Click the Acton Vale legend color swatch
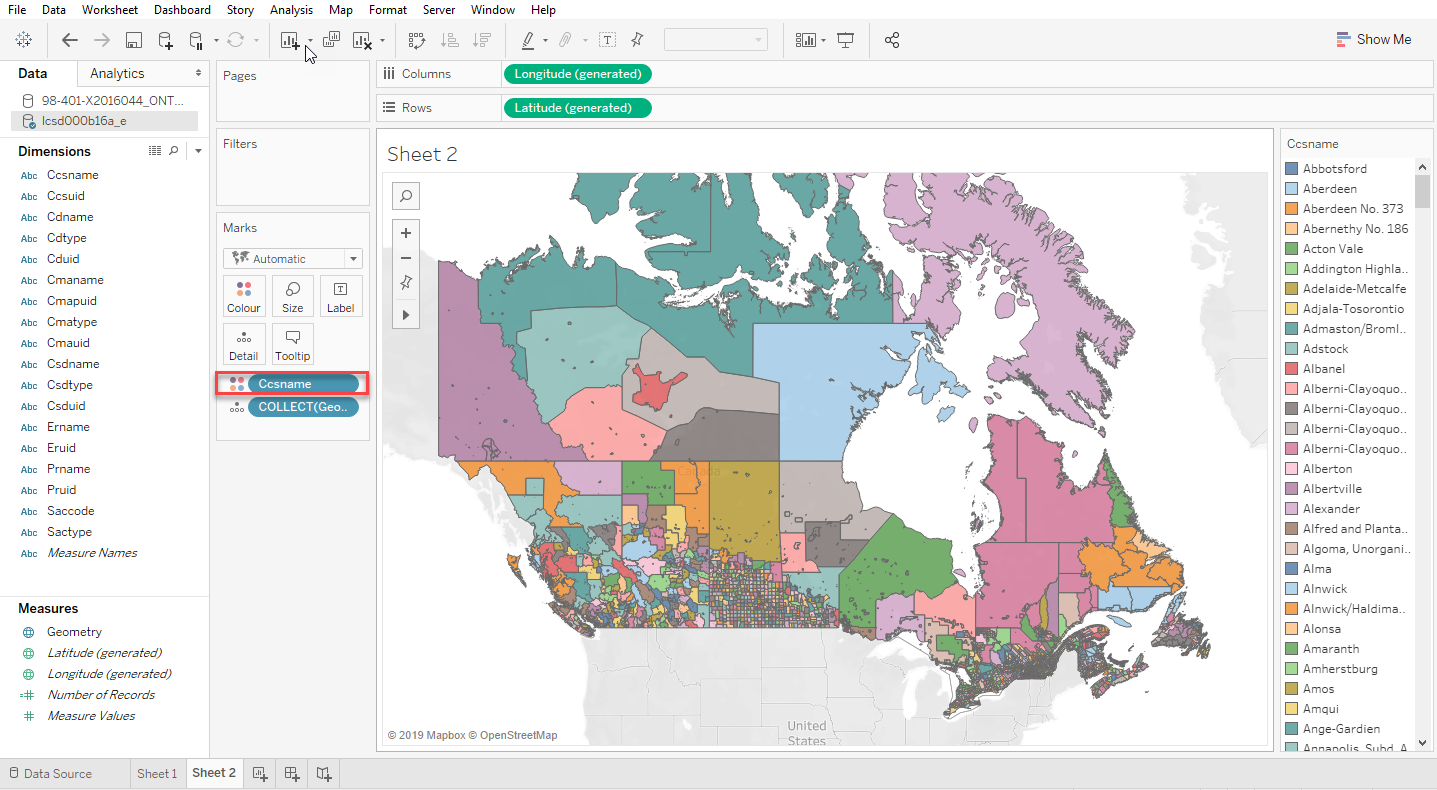 click(1292, 249)
